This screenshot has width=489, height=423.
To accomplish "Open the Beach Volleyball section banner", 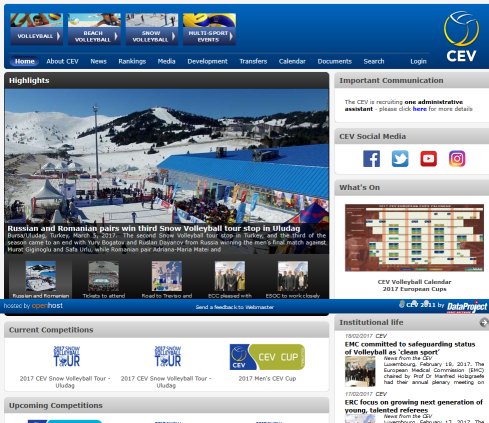I will click(94, 29).
